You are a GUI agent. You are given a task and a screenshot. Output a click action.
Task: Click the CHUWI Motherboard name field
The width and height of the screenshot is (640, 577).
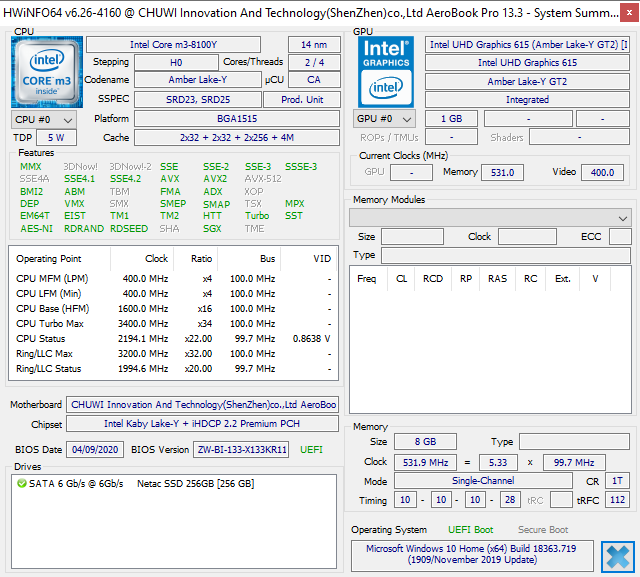(202, 404)
